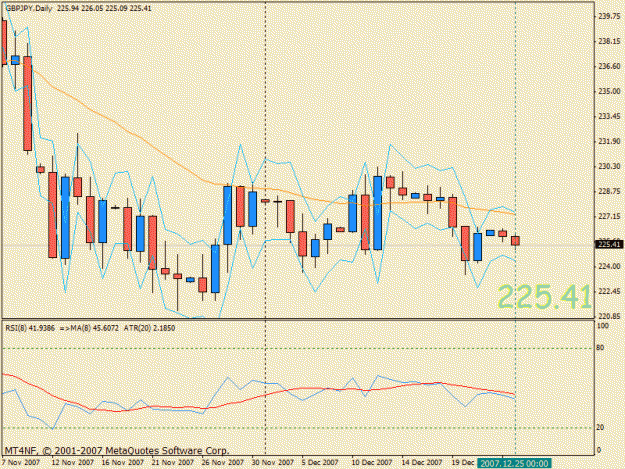
Task: Click the 228.75 price axis label
Action: (x=609, y=191)
